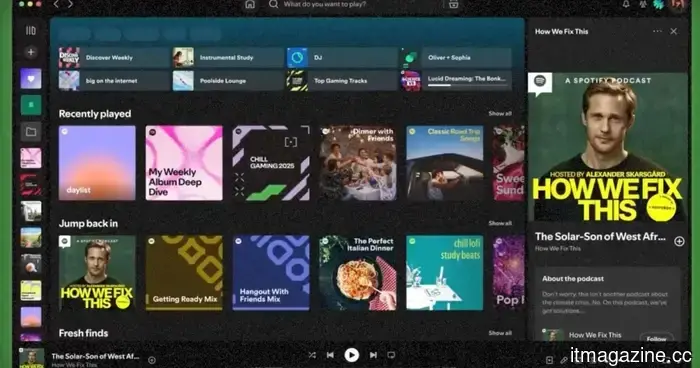This screenshot has width=700, height=368.
Task: Open notifications bell icon
Action: [x=626, y=4]
